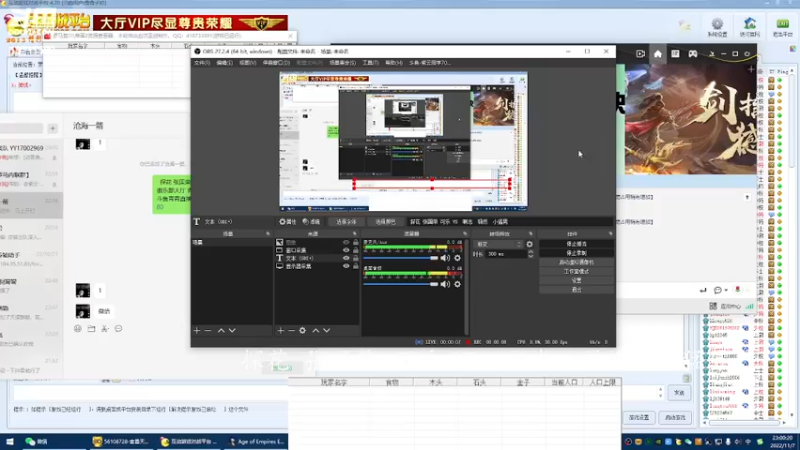
Task: Click the home icon in game platform window
Action: point(658,54)
